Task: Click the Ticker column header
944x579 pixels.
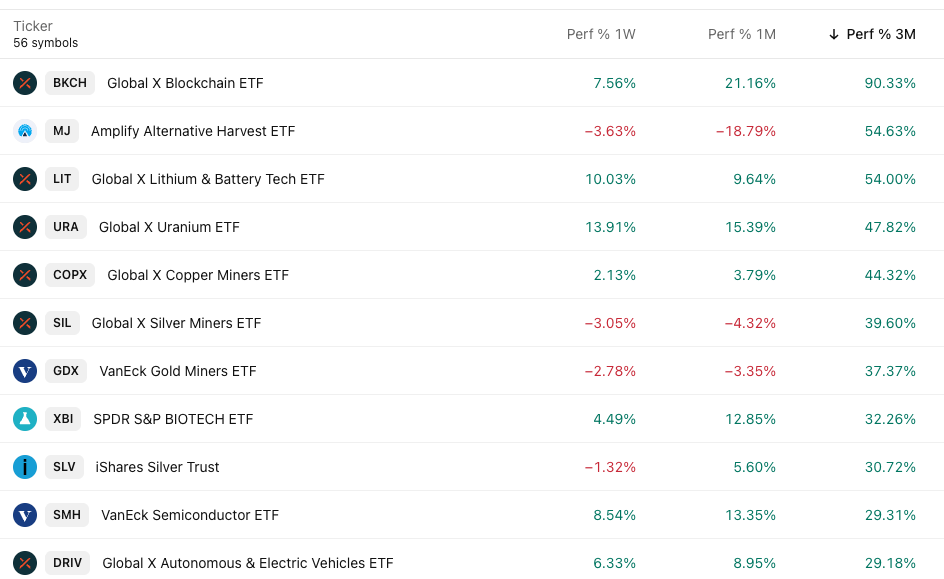Action: click(33, 26)
